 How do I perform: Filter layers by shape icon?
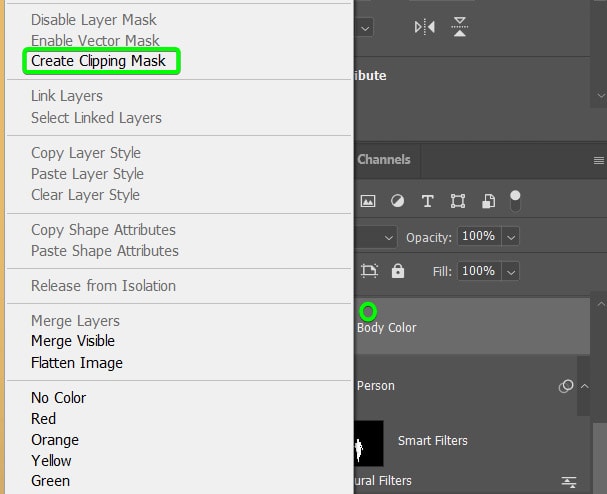458,201
